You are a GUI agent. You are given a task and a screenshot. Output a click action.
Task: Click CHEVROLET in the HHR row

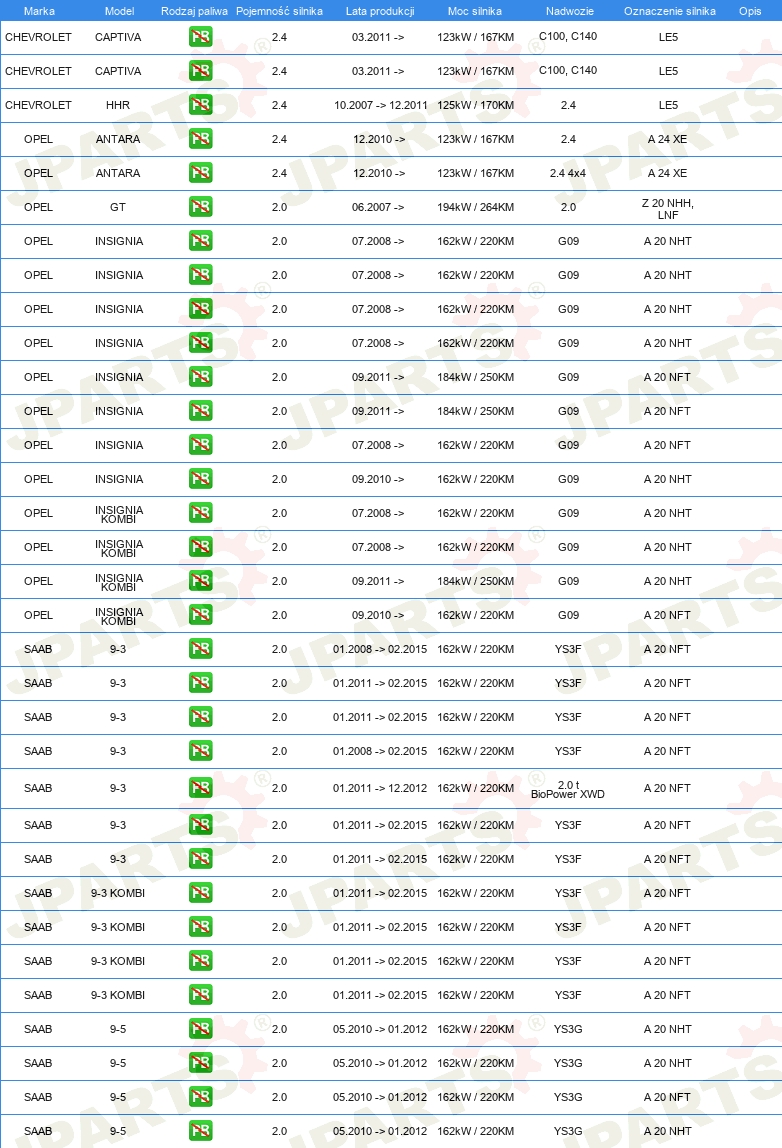click(x=38, y=105)
